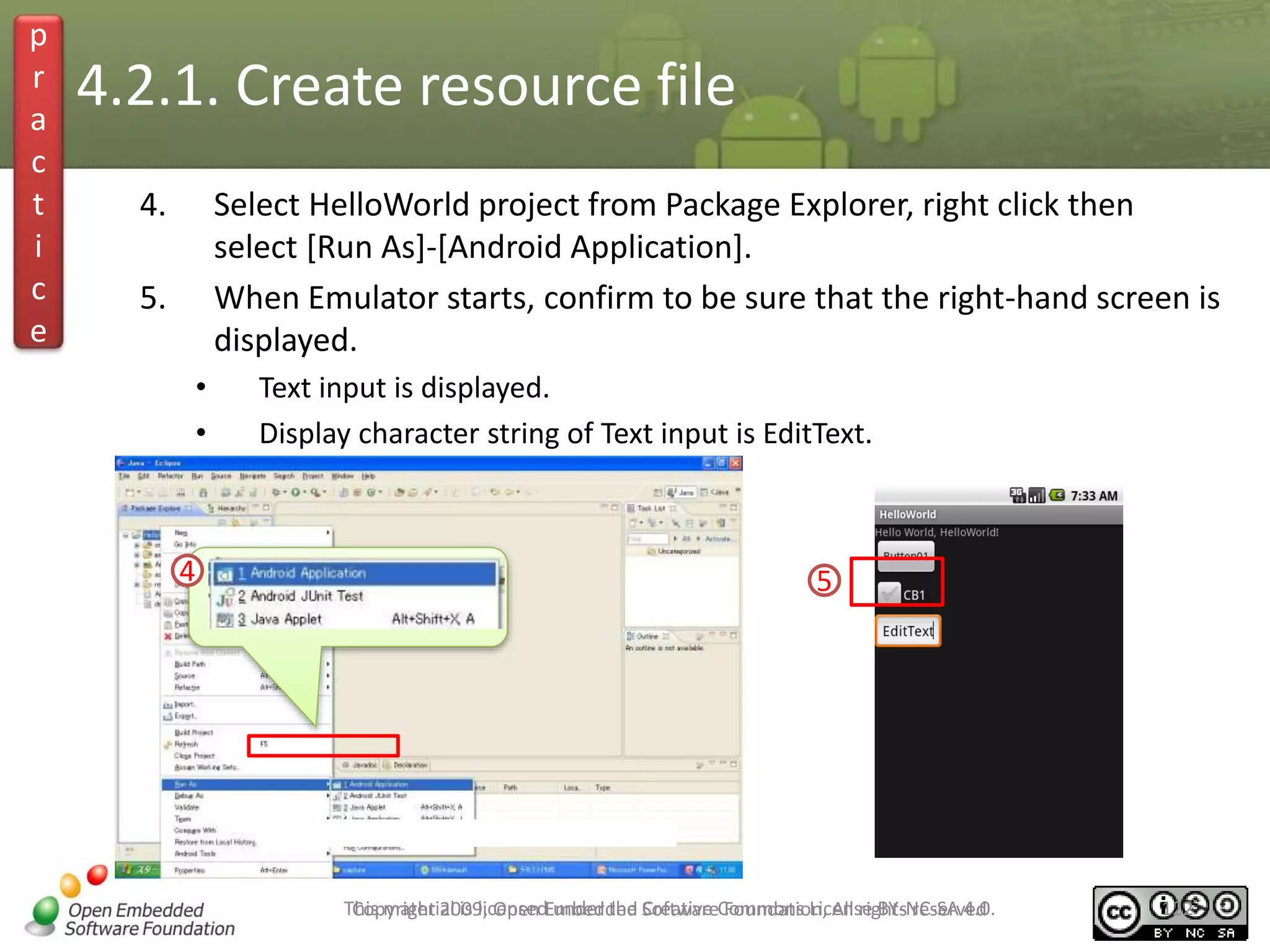Open the Eclipse Help menu
The image size is (1270, 952).
coord(368,476)
